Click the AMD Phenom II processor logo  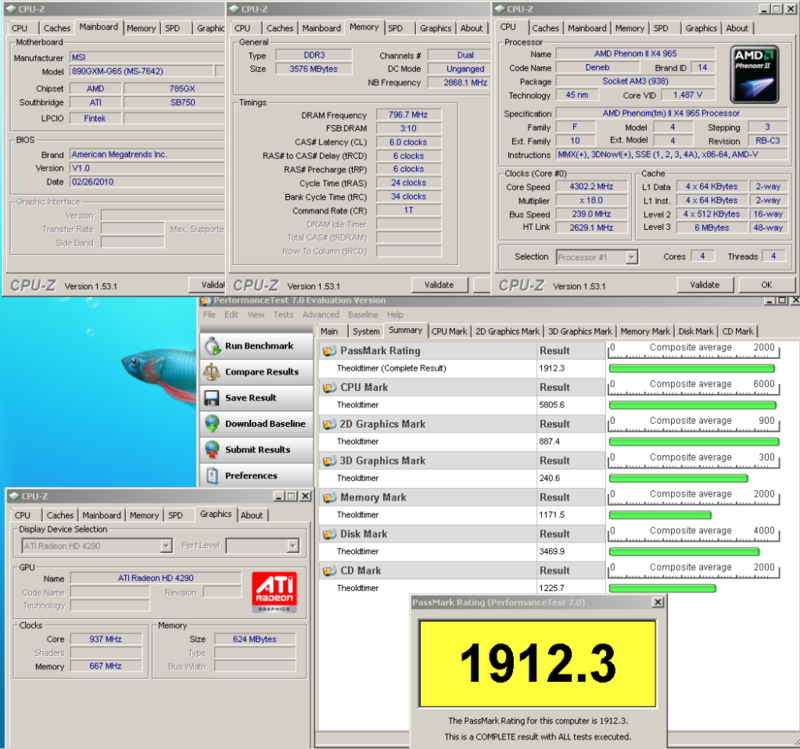coord(755,73)
